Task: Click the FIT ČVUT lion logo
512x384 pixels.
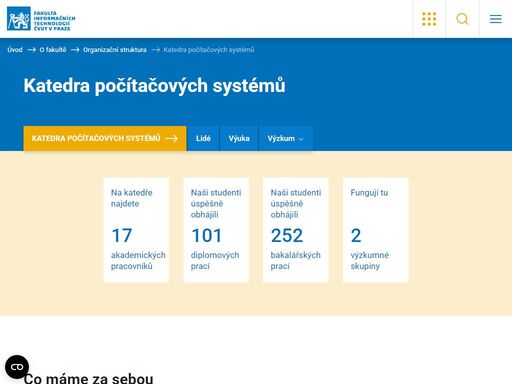Action: coord(41,19)
